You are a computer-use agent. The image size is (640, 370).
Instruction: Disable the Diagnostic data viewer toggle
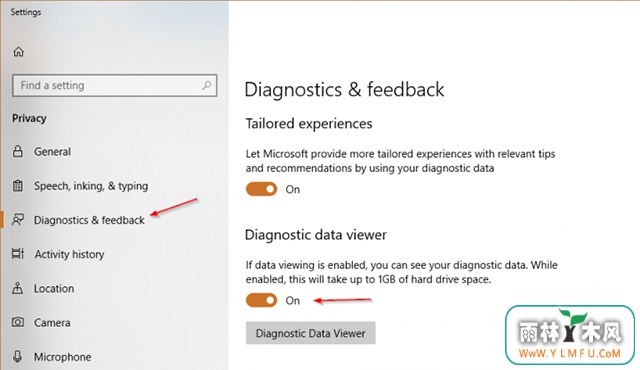tap(261, 301)
